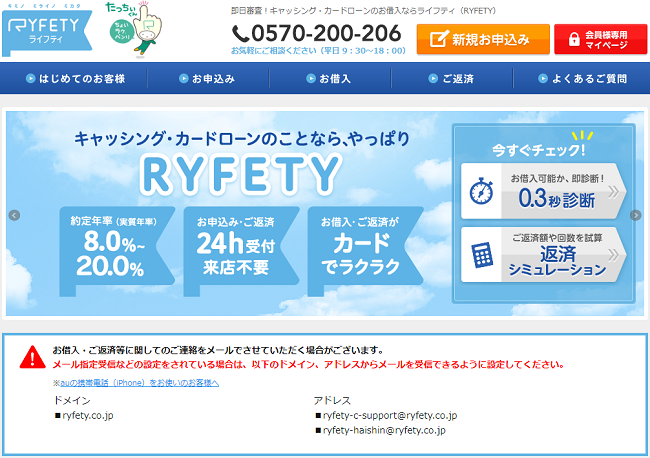Viewport: 650px width, 458px height.
Task: Open the お借入 menu item
Action: pyautogui.click(x=330, y=78)
